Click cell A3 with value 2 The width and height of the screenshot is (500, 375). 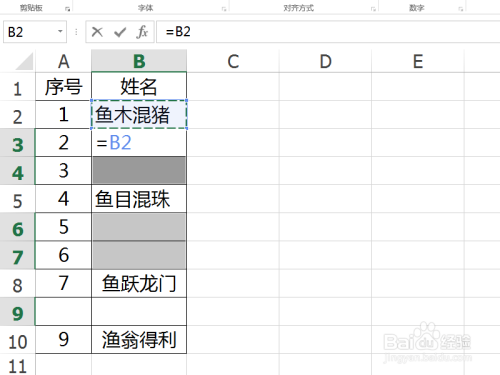pyautogui.click(x=63, y=143)
